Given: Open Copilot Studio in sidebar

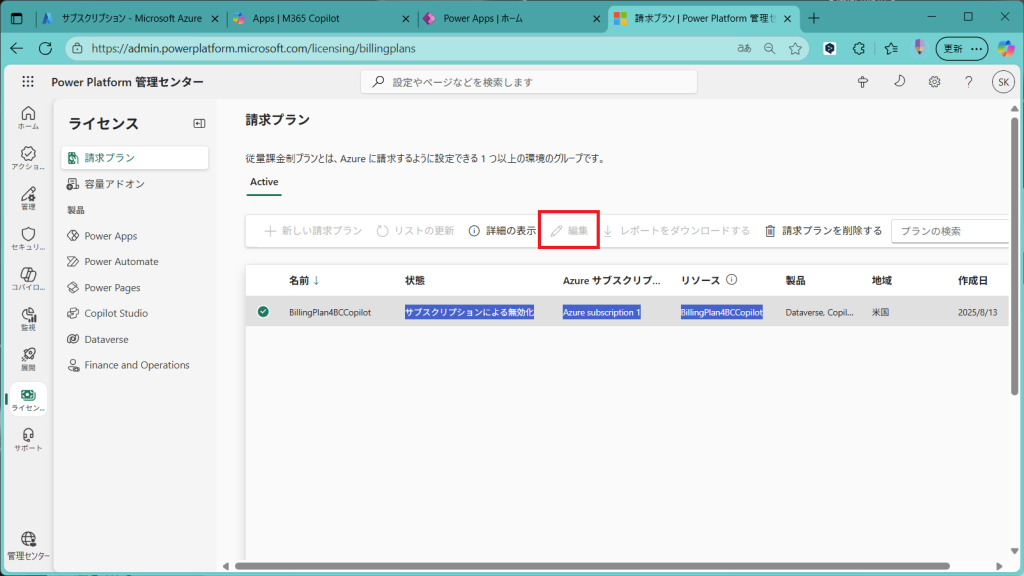Looking at the screenshot, I should [116, 313].
